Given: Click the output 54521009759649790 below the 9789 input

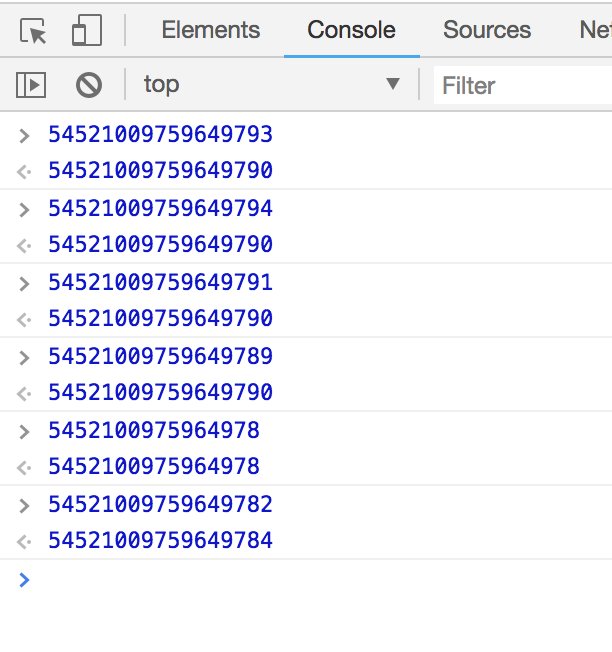Looking at the screenshot, I should [160, 392].
